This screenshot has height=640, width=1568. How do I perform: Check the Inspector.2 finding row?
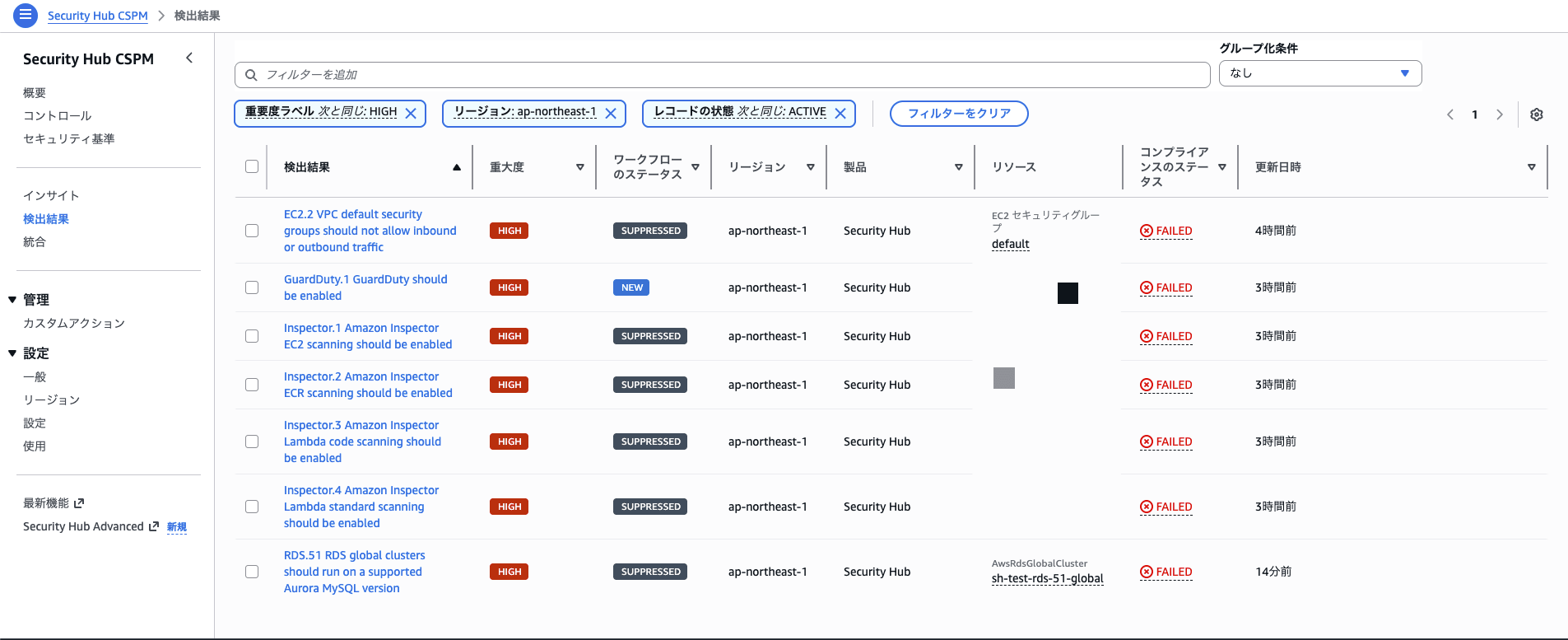pyautogui.click(x=252, y=385)
